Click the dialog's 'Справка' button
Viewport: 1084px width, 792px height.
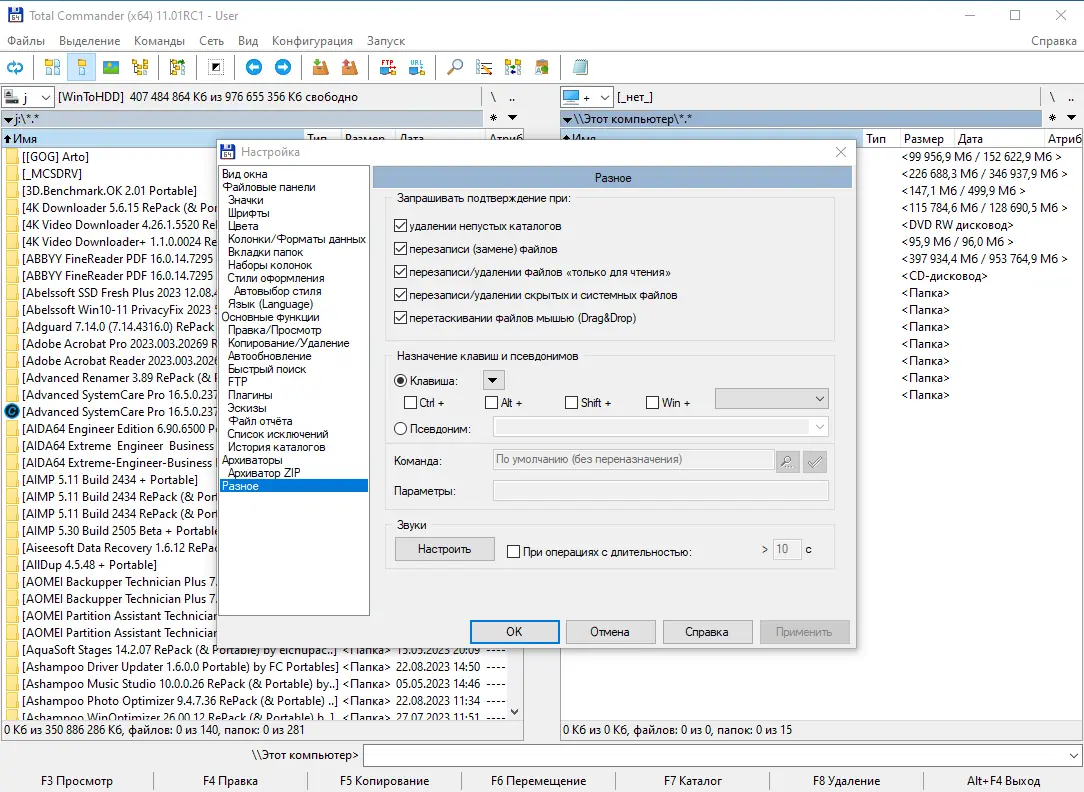[707, 632]
